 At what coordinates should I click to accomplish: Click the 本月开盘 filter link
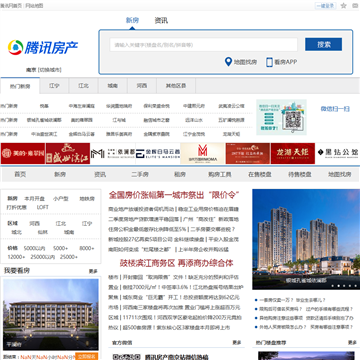34,199
